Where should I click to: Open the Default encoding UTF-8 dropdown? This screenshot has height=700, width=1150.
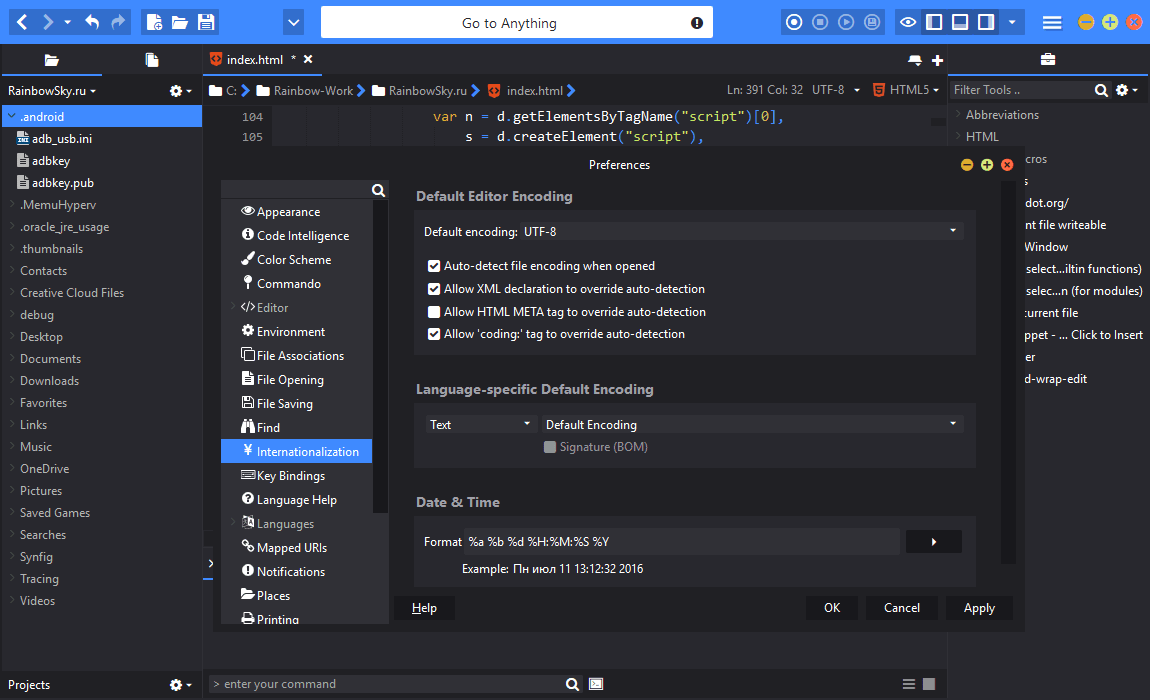click(741, 231)
